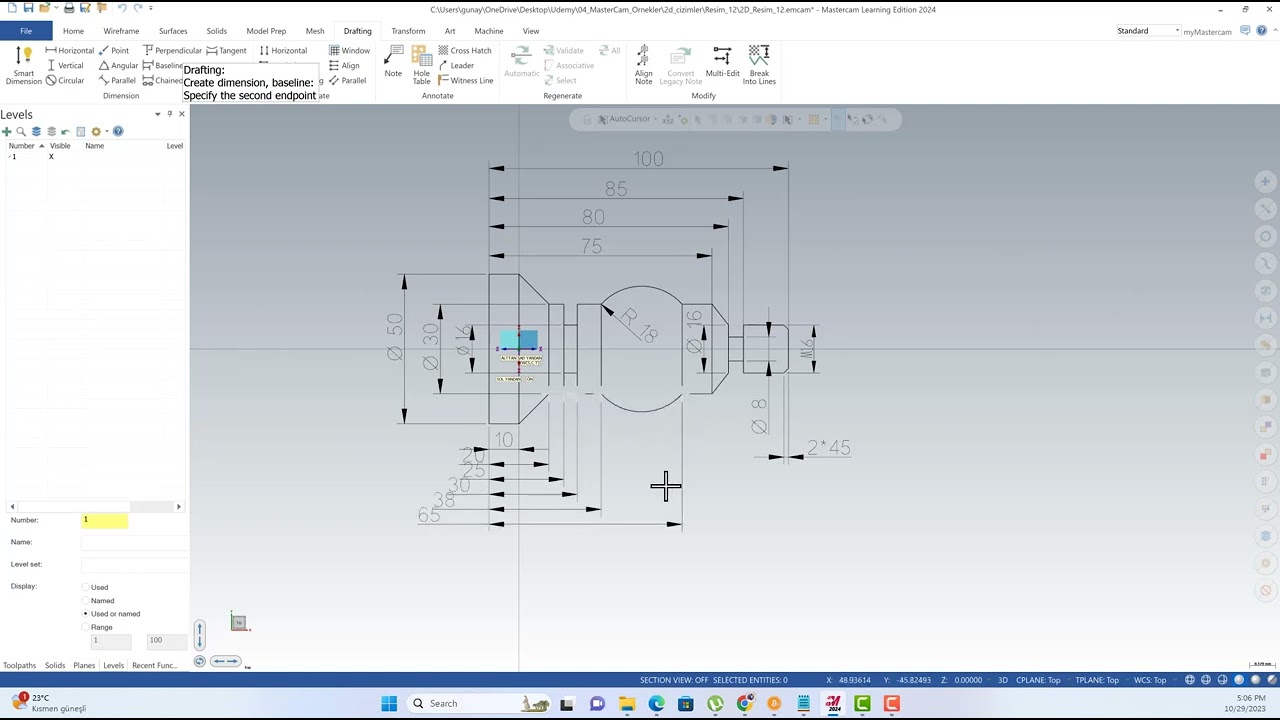Choose Horizontal dimension in the Dimension group
This screenshot has height=720, width=1280.
(70, 50)
